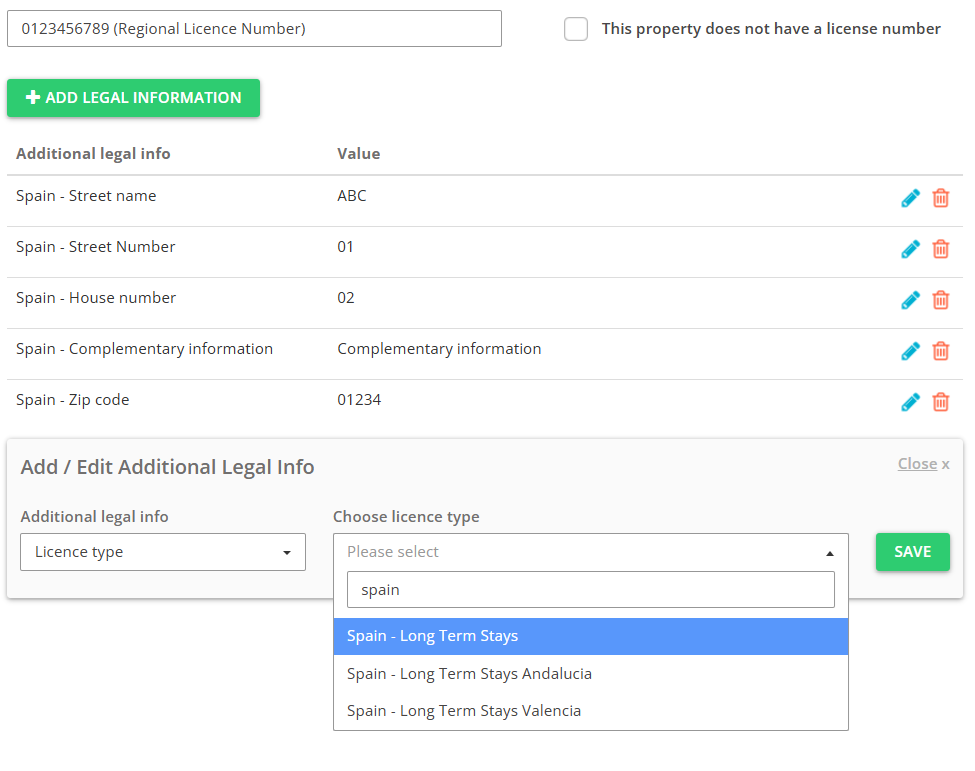Edit the Spain - Complementary information entry
The height and width of the screenshot is (771, 975).
(910, 351)
